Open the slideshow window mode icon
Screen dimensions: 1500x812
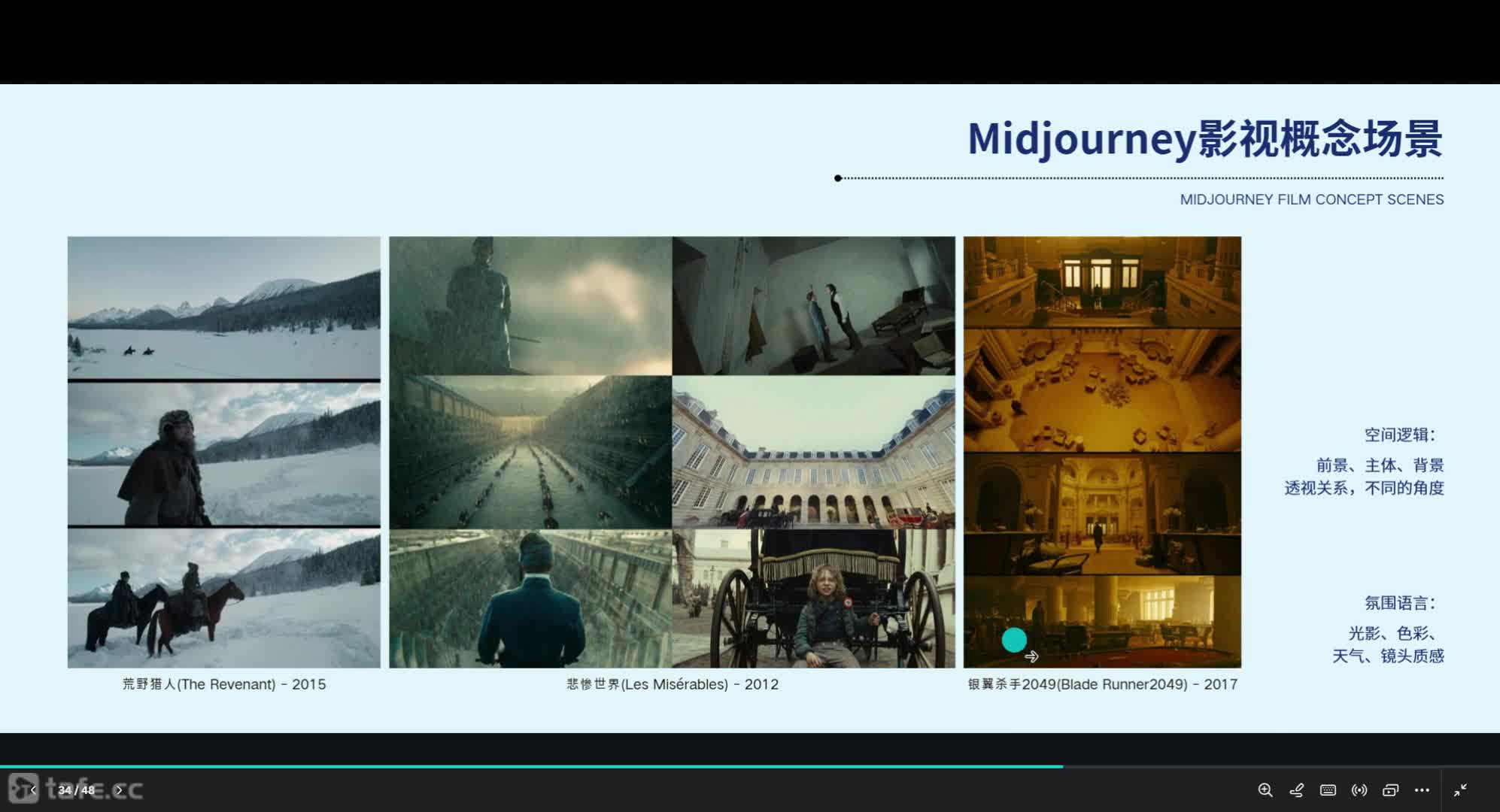pos(1390,790)
